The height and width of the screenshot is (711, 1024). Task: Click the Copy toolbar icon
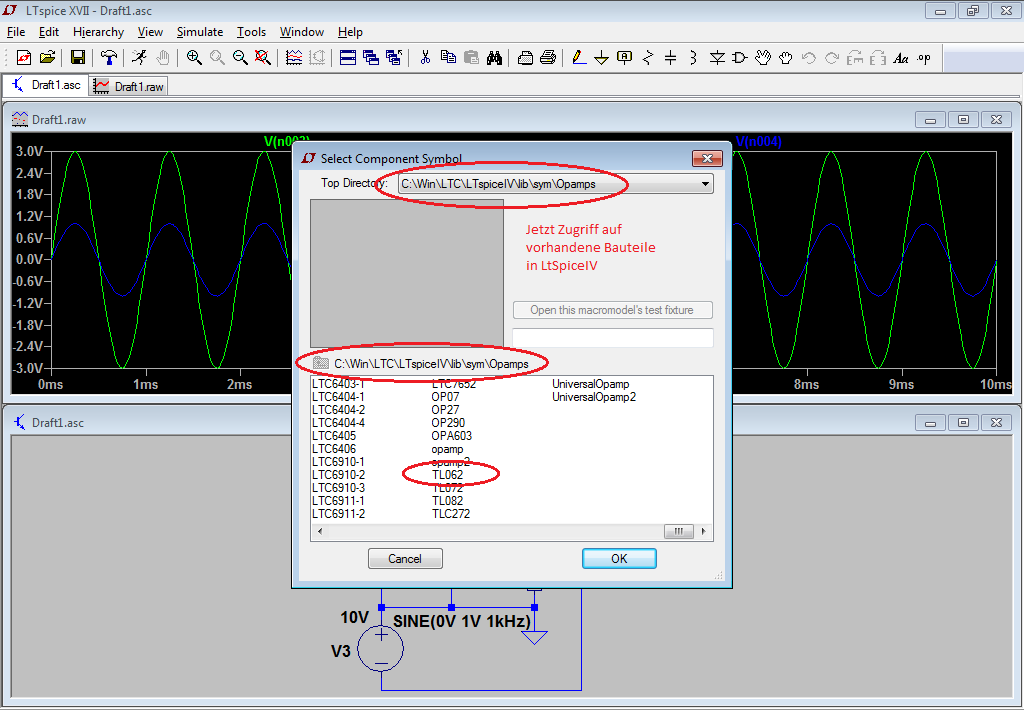pos(448,58)
